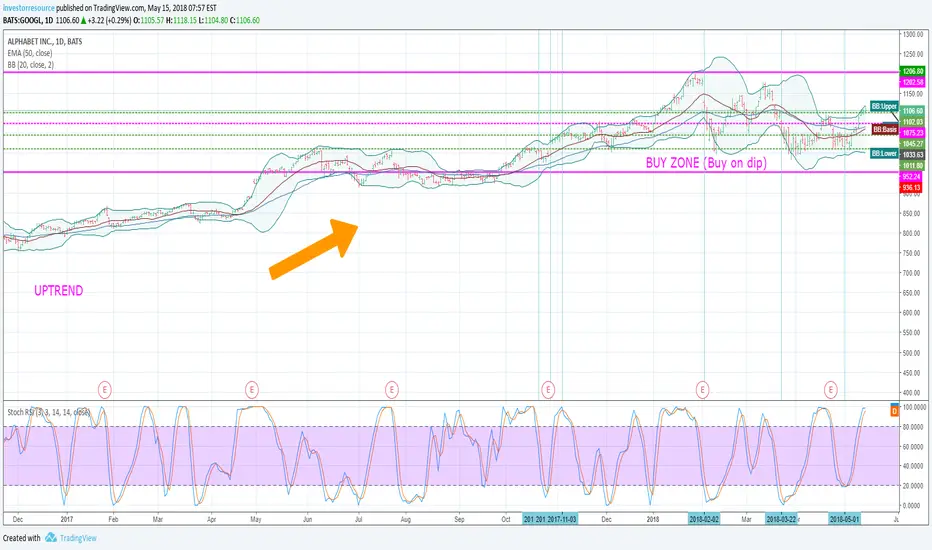Screen dimensions: 932x550
Task: Click the earnings E marker above the May 2017 label
Action: (252, 390)
